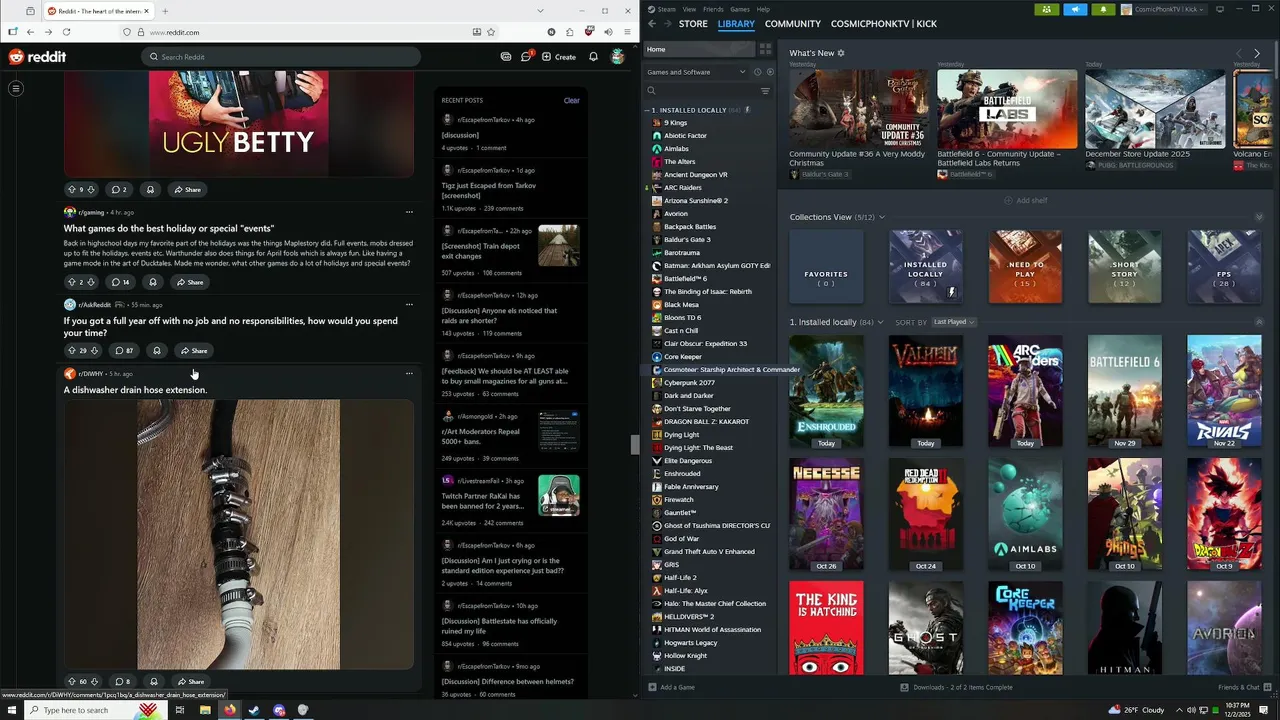Show recent games clock filter in Steam
The image size is (1280, 720).
tap(757, 72)
